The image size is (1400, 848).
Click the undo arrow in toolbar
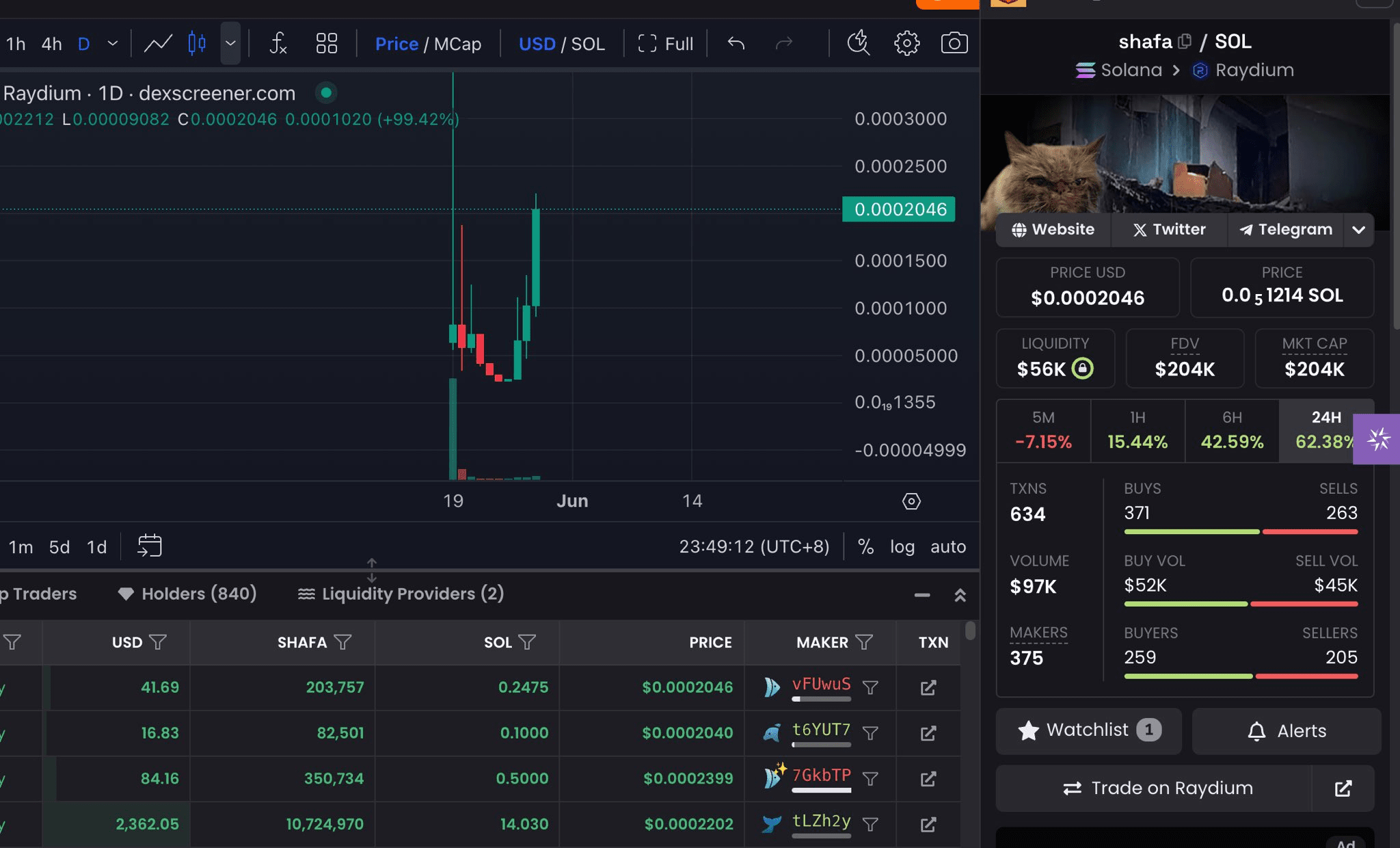point(736,44)
